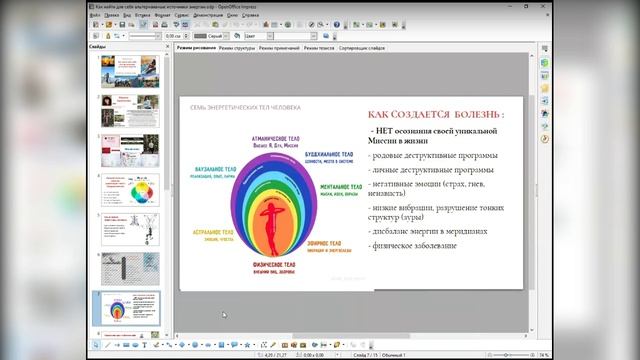Click the 74 % zoom value in status bar

(x=544, y=355)
